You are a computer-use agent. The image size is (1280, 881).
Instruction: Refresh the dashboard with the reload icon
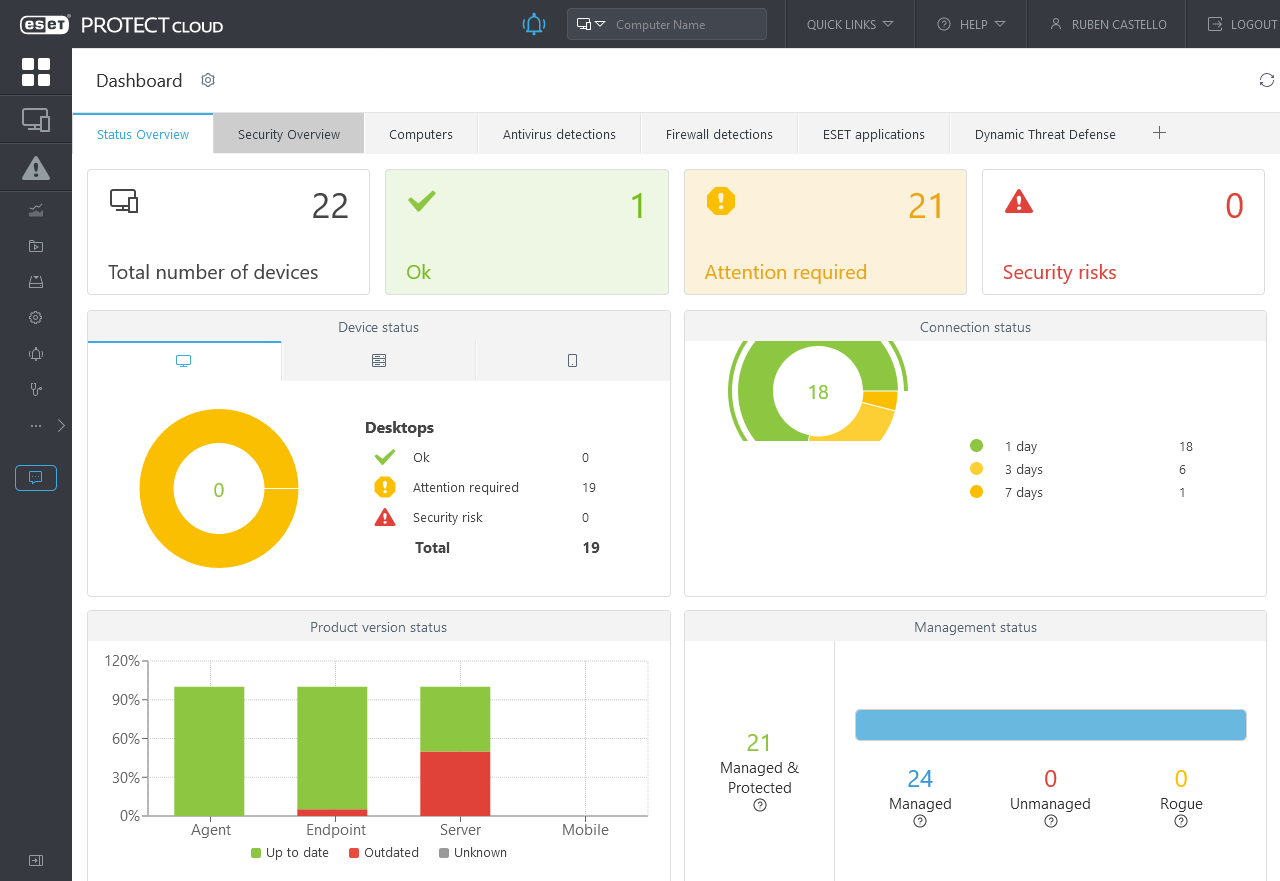click(x=1266, y=80)
